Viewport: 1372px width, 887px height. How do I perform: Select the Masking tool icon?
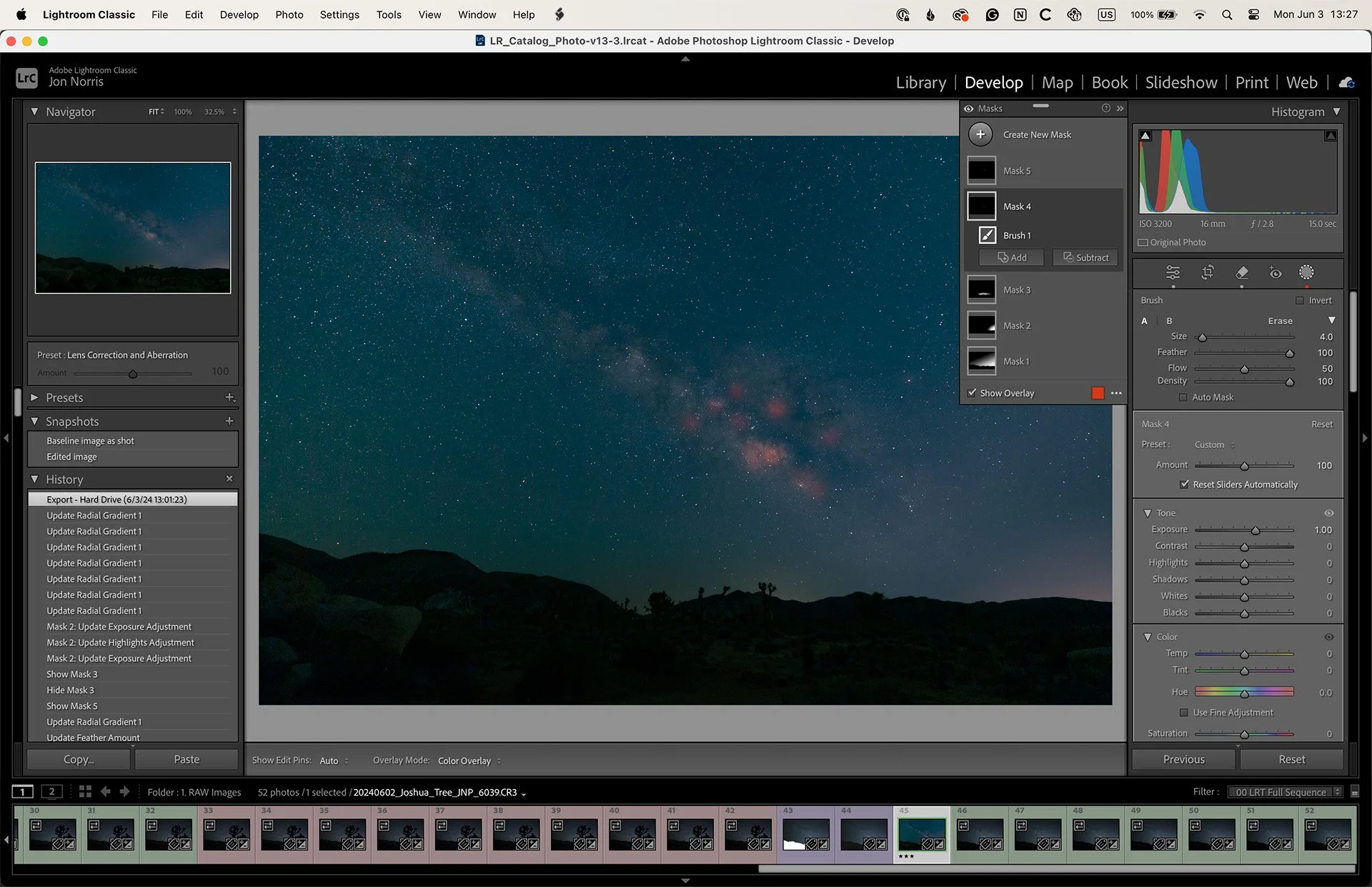[1306, 272]
